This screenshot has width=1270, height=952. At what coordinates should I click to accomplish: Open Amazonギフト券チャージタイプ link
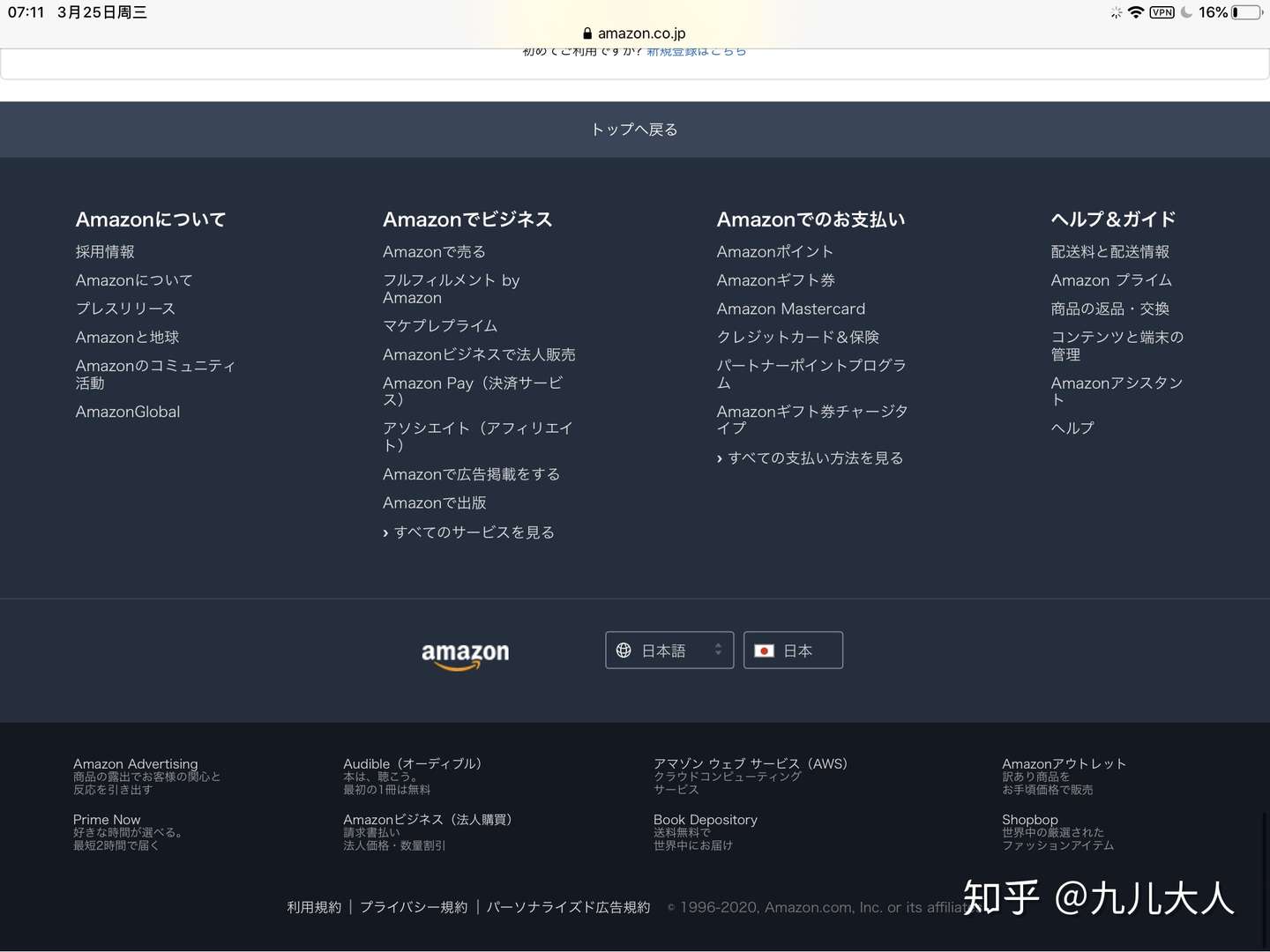click(x=812, y=420)
